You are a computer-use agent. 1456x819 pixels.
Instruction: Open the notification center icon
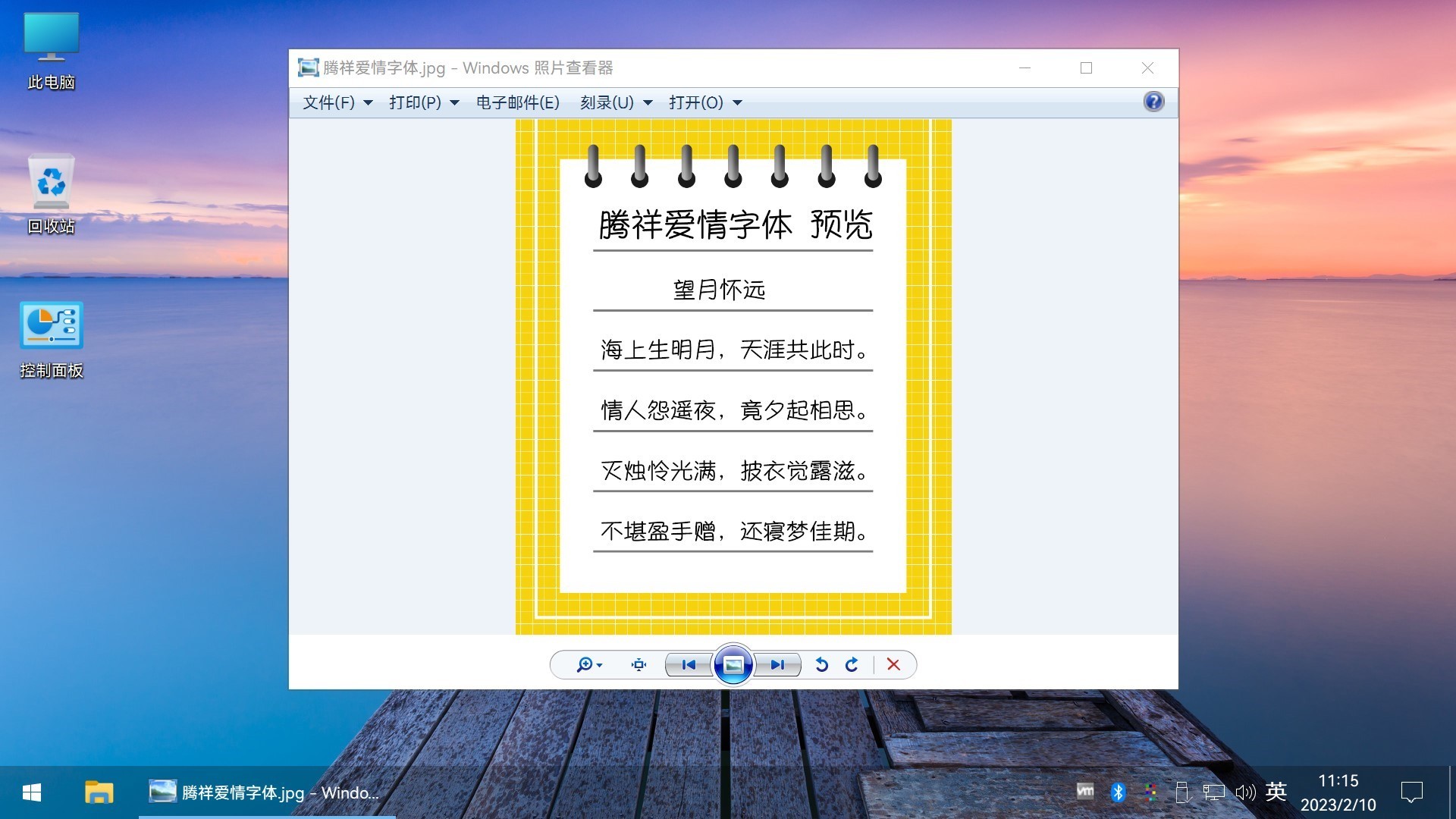pos(1411,793)
